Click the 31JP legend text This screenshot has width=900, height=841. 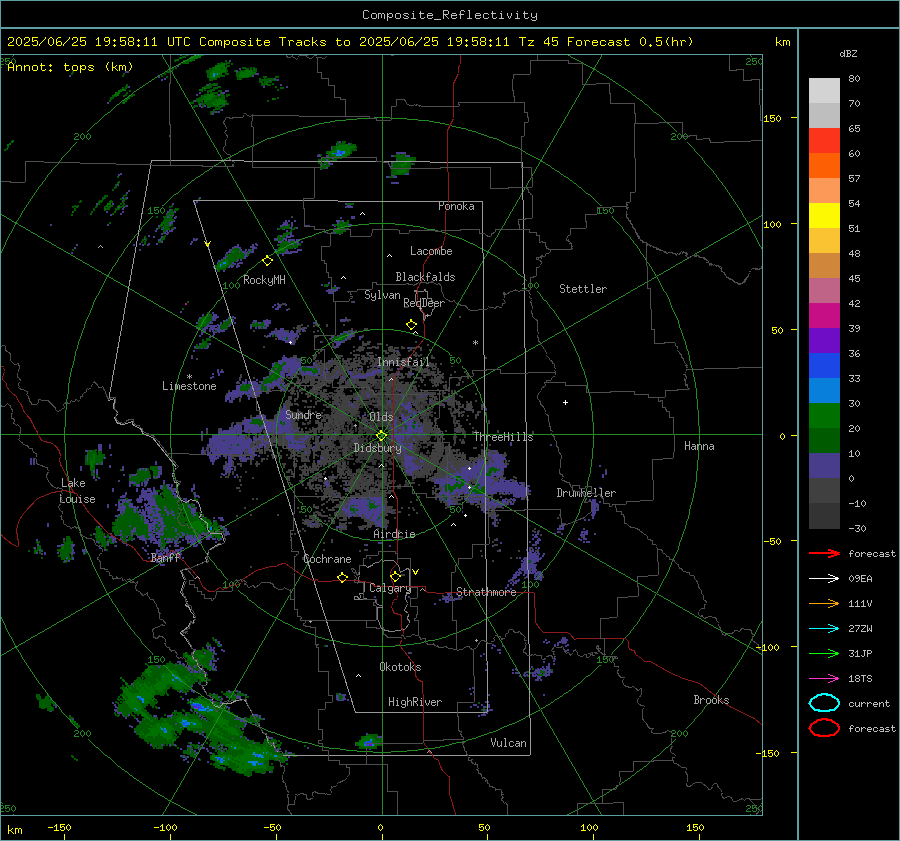[x=860, y=653]
